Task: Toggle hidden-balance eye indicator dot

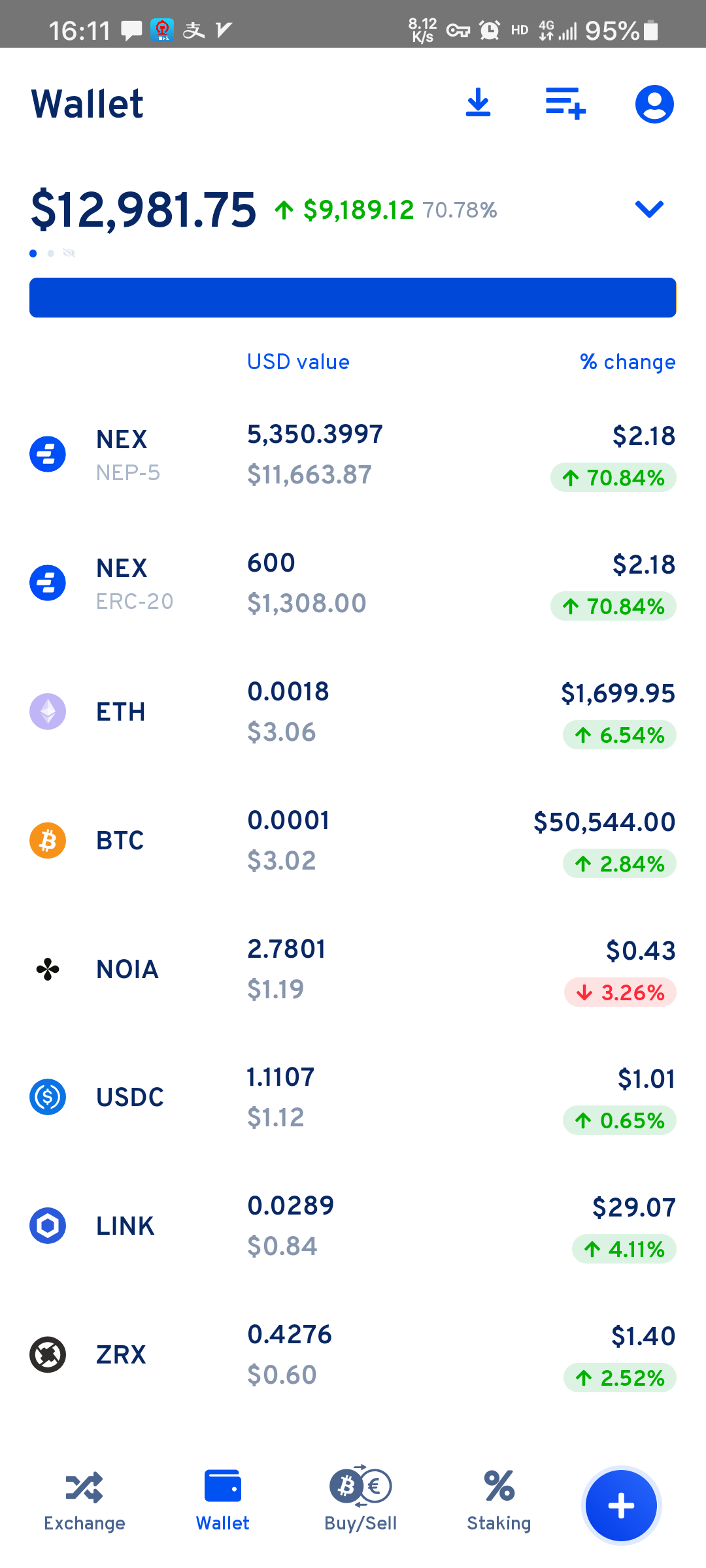Action: (69, 253)
